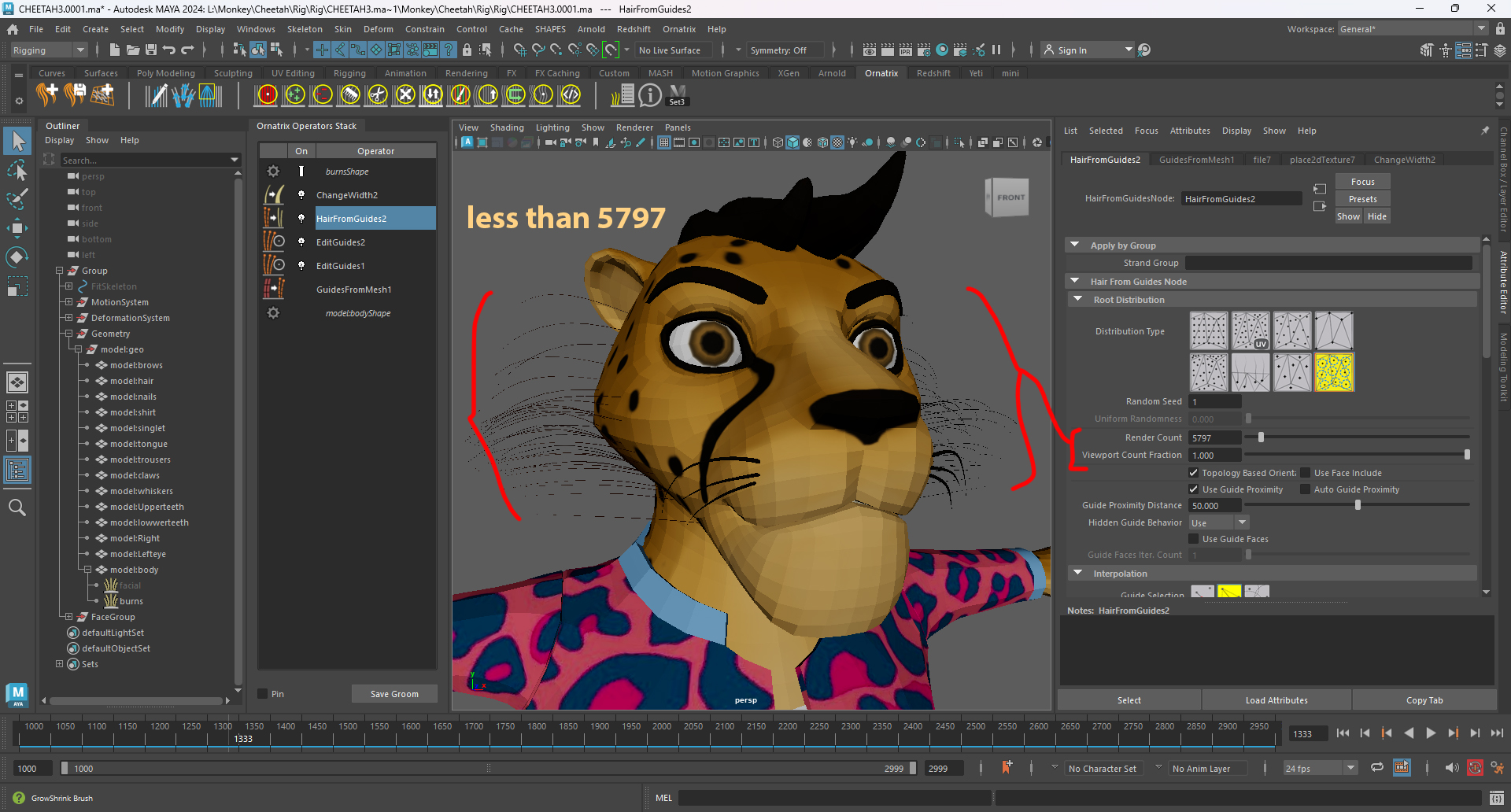Click the yellow highlighted distribution type thumbnail

click(1334, 372)
